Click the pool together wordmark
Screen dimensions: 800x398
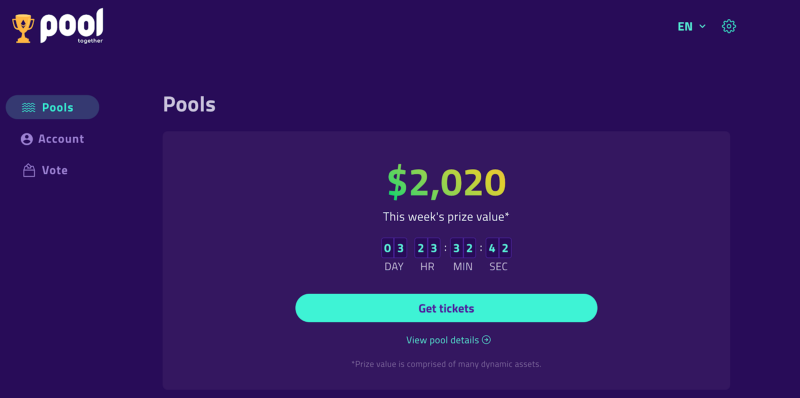click(x=71, y=26)
